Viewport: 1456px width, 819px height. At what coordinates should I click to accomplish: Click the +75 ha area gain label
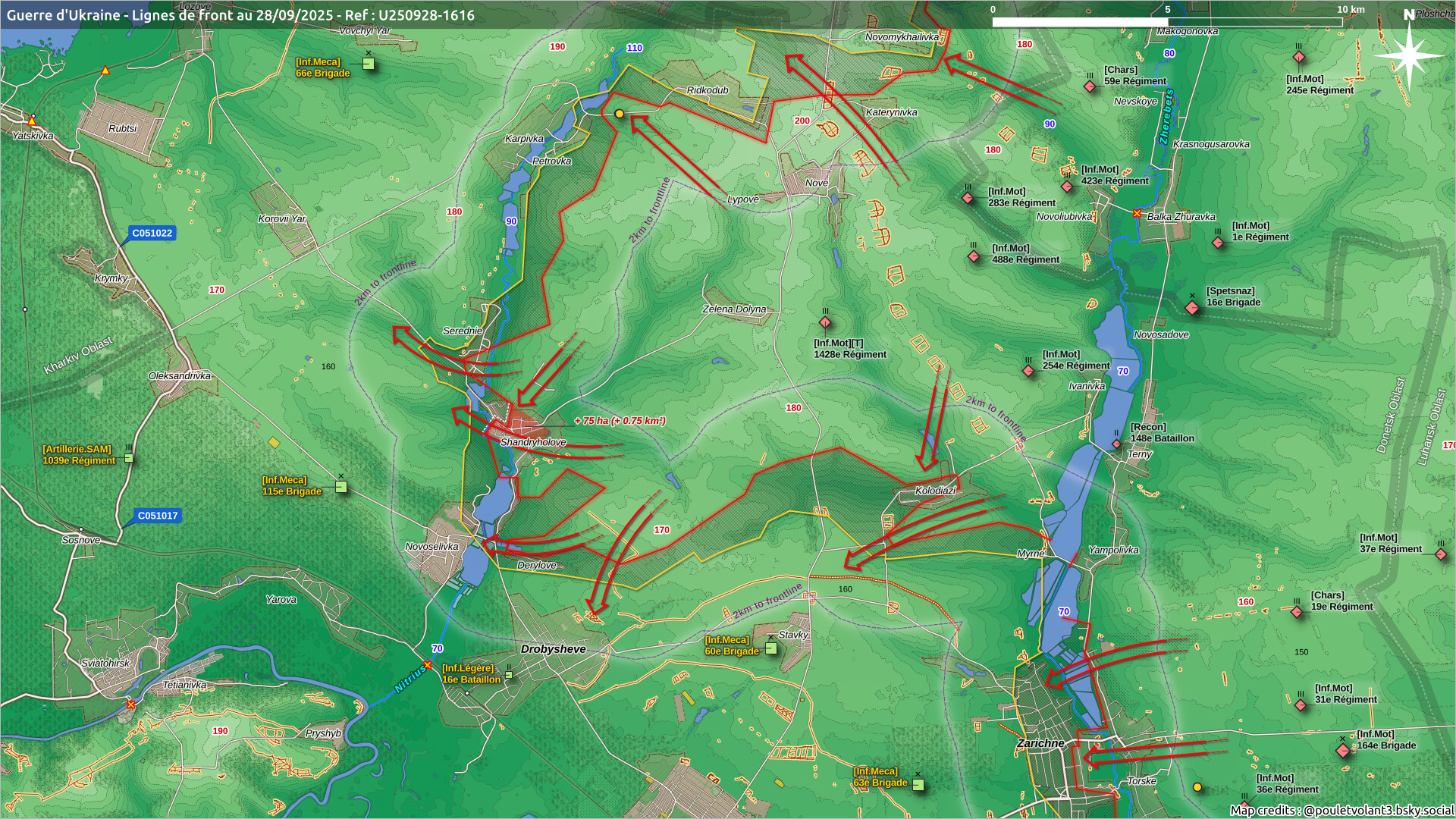pos(620,421)
